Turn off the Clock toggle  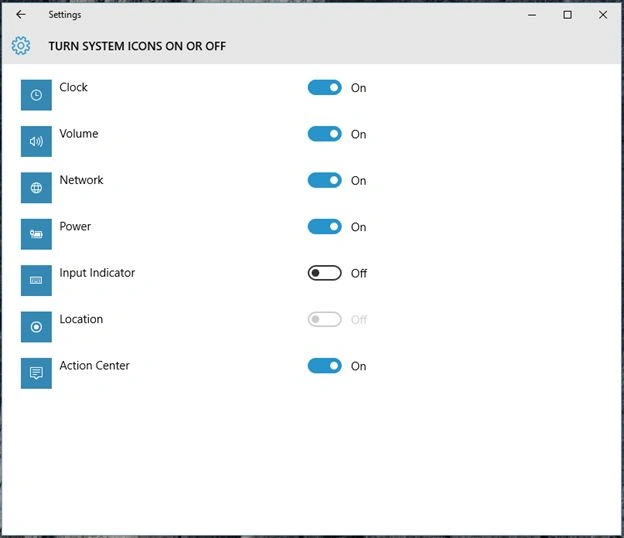tap(324, 88)
